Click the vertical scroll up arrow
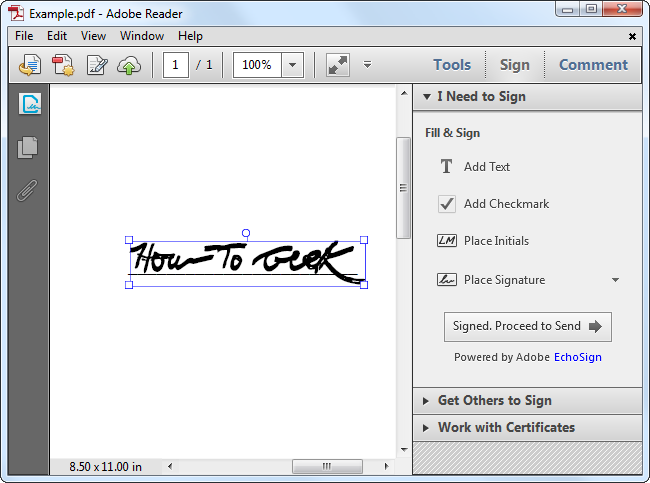The height and width of the screenshot is (483, 650). coord(404,94)
